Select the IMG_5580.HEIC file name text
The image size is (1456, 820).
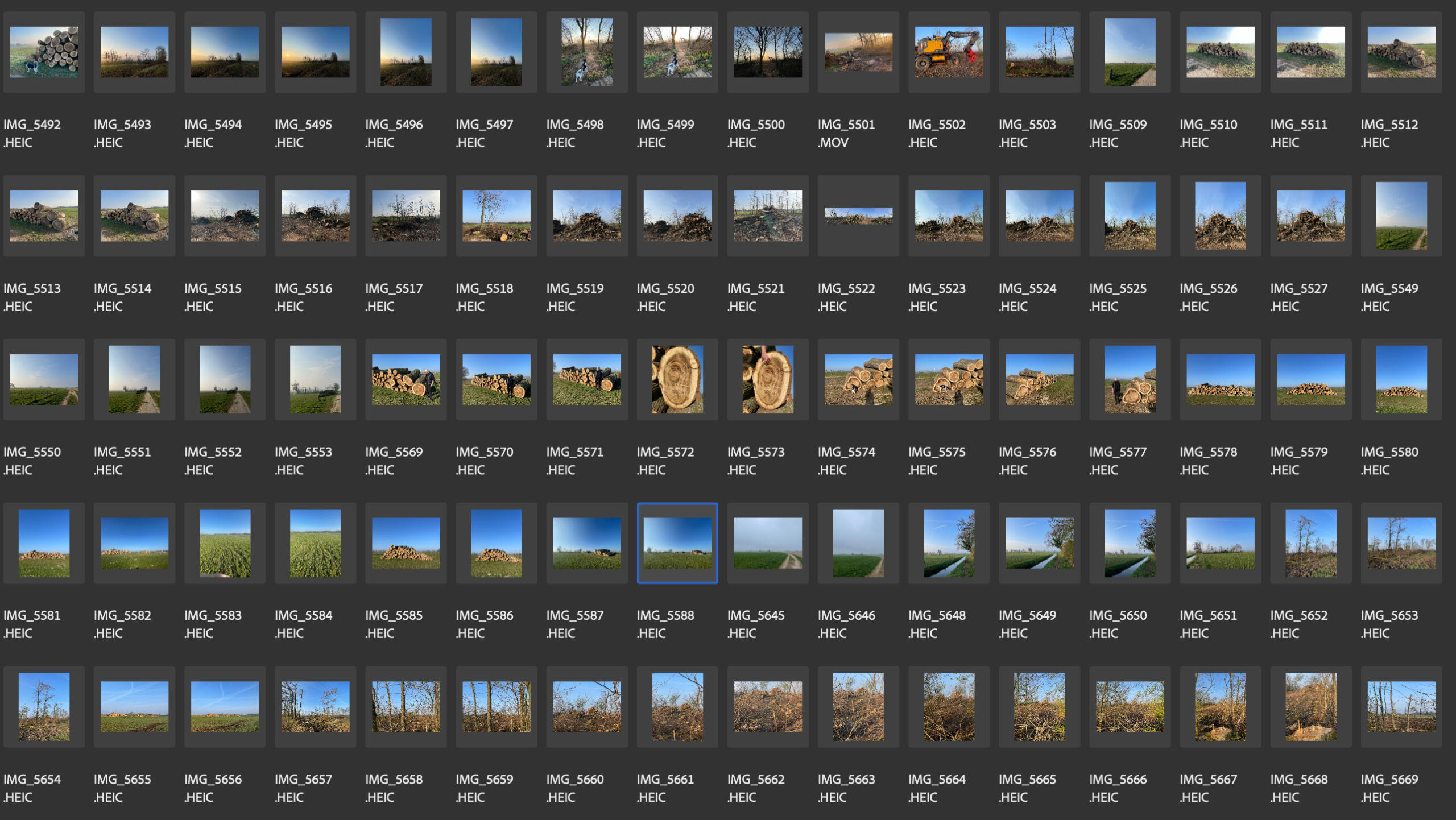tap(1389, 461)
